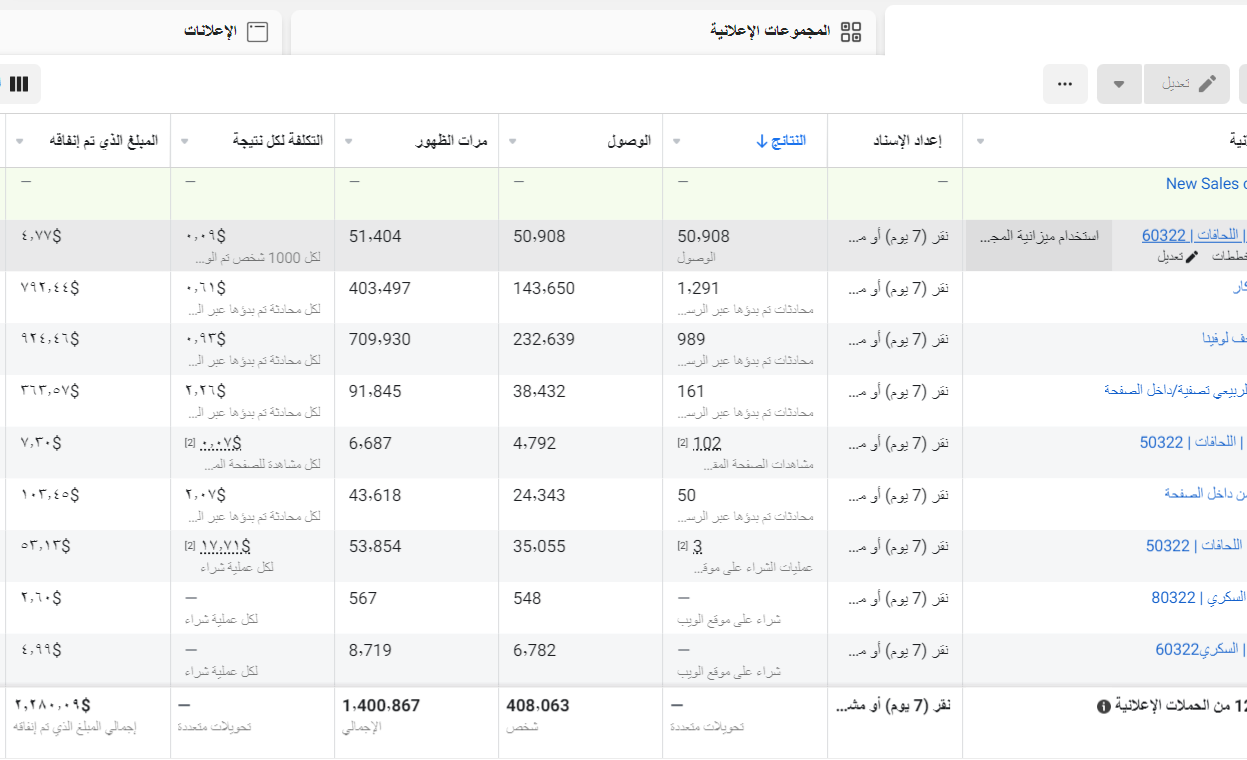
Task: Open الوصول column dropdown arrow
Action: coord(513,141)
